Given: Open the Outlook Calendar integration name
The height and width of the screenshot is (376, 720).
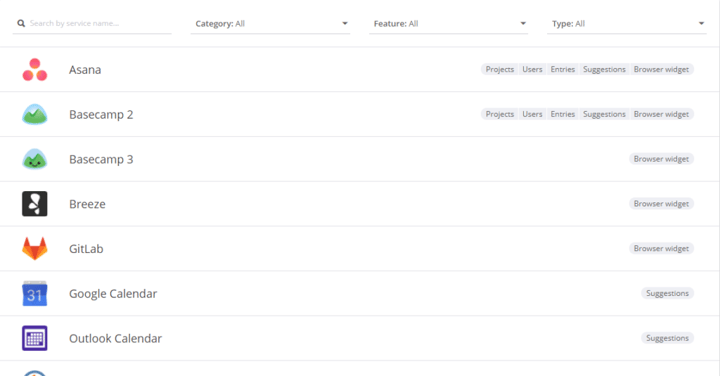Looking at the screenshot, I should tap(115, 338).
